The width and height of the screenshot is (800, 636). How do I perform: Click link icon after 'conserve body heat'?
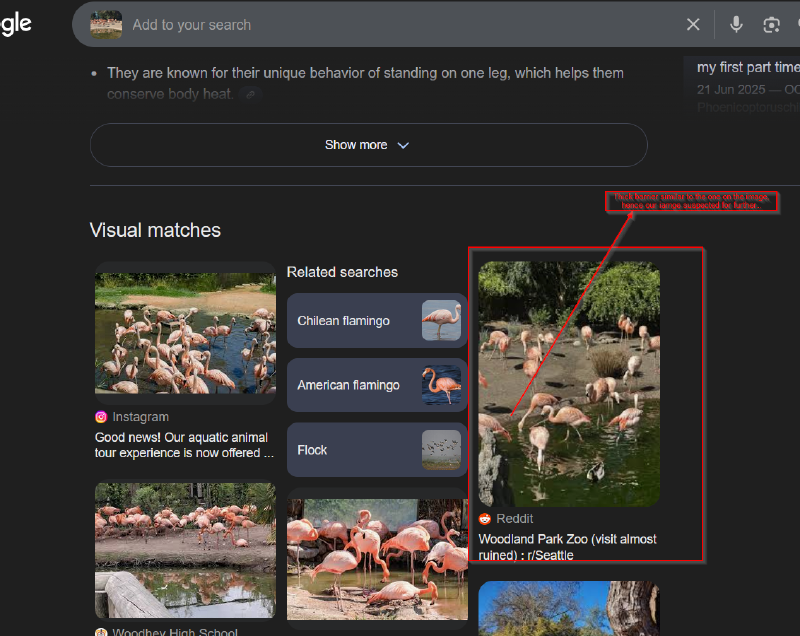click(x=252, y=95)
